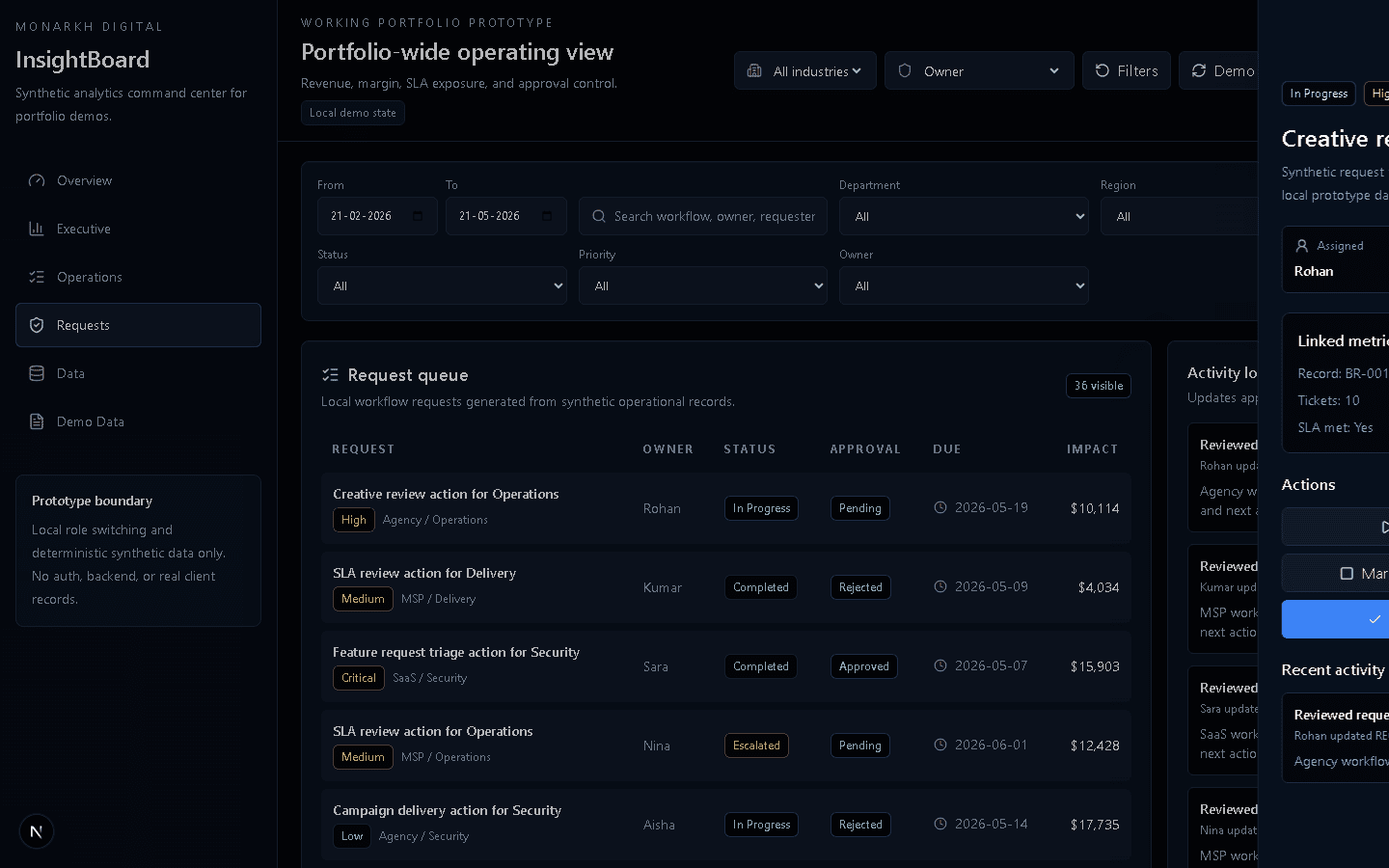Image resolution: width=1389 pixels, height=868 pixels.
Task: Open the From date calendar picker icon
Action: tap(418, 216)
